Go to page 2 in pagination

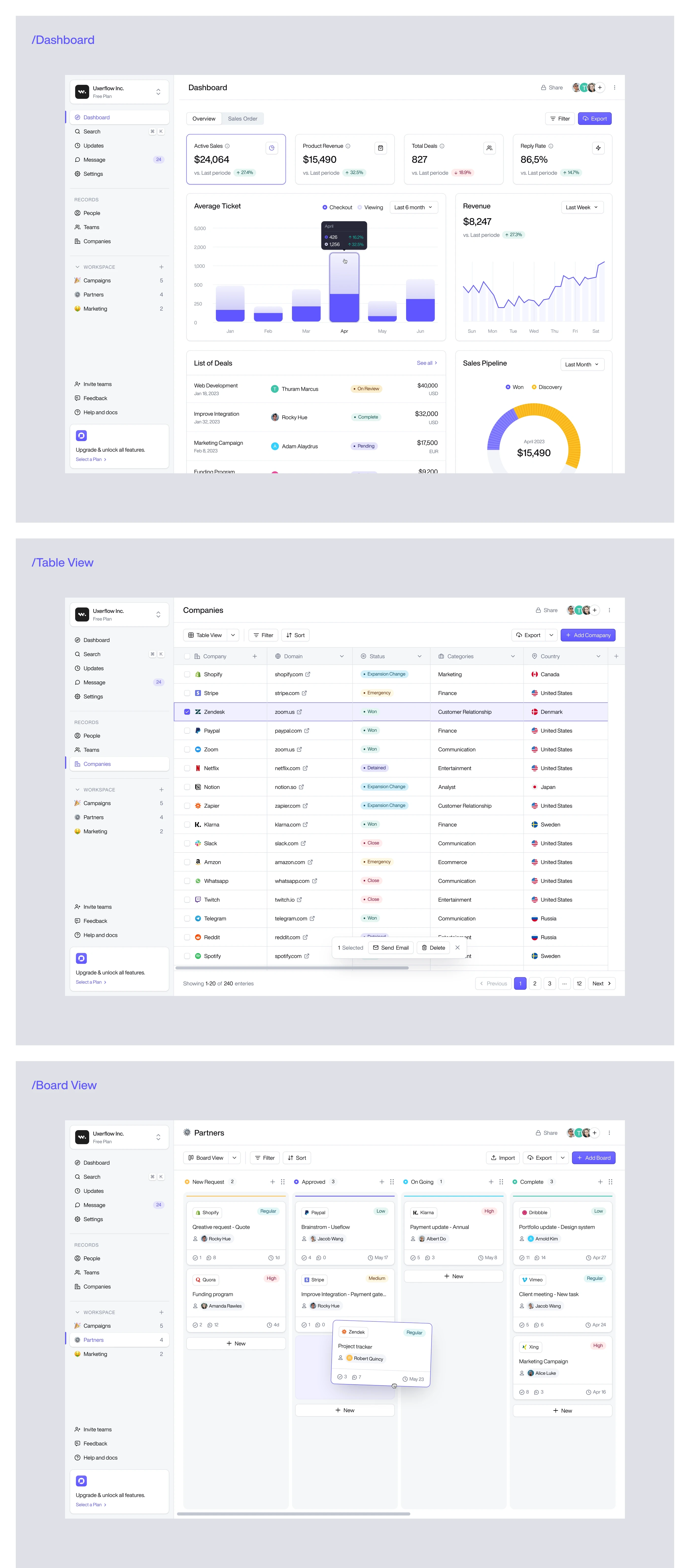coord(534,983)
